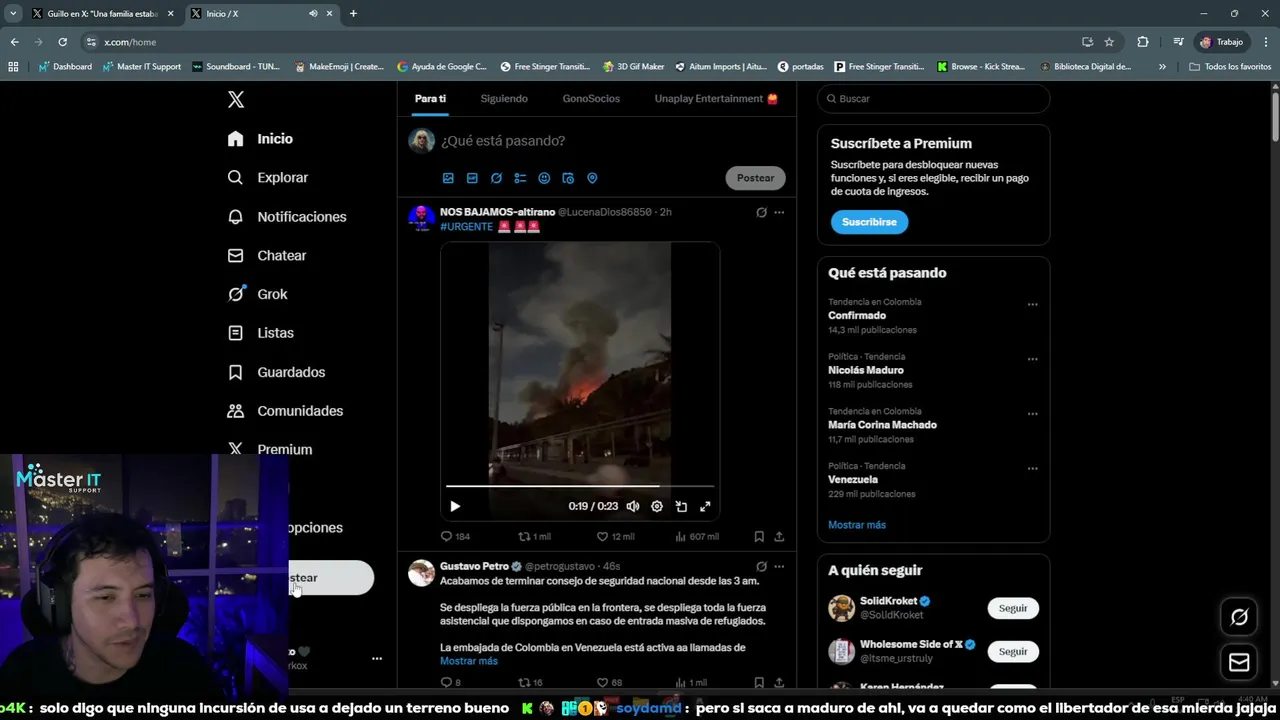Viewport: 1280px width, 720px height.
Task: Repost the NOS BAJAMOS post
Action: coord(534,537)
